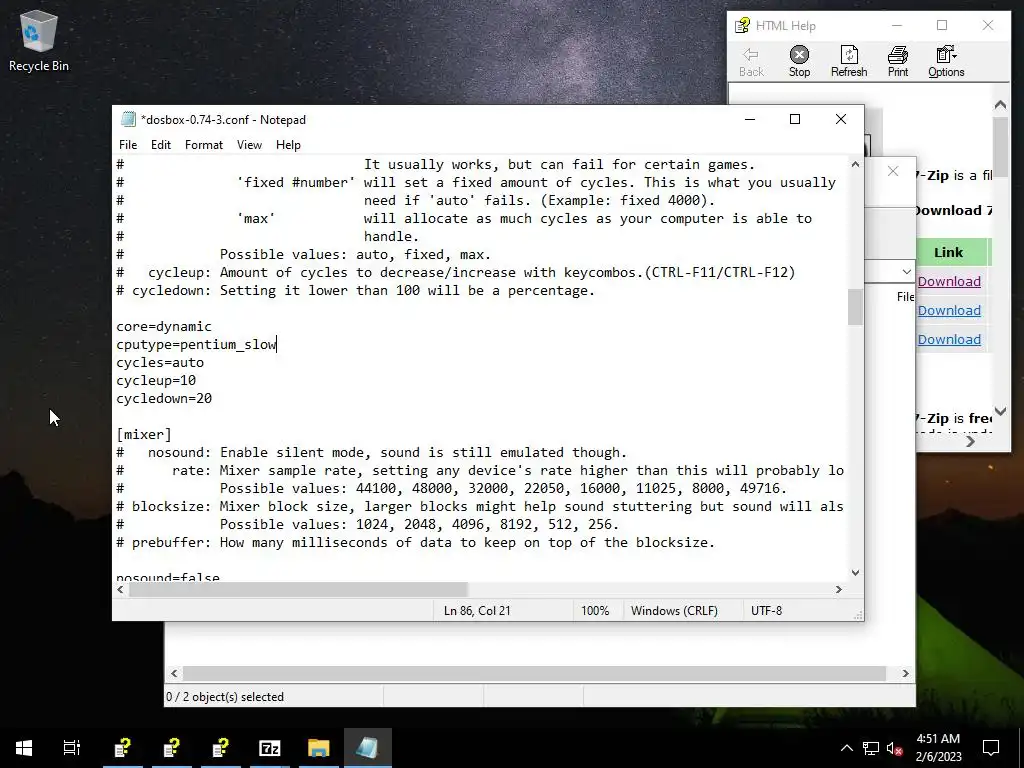The height and width of the screenshot is (768, 1024).
Task: Open Notepad File menu
Action: [128, 145]
